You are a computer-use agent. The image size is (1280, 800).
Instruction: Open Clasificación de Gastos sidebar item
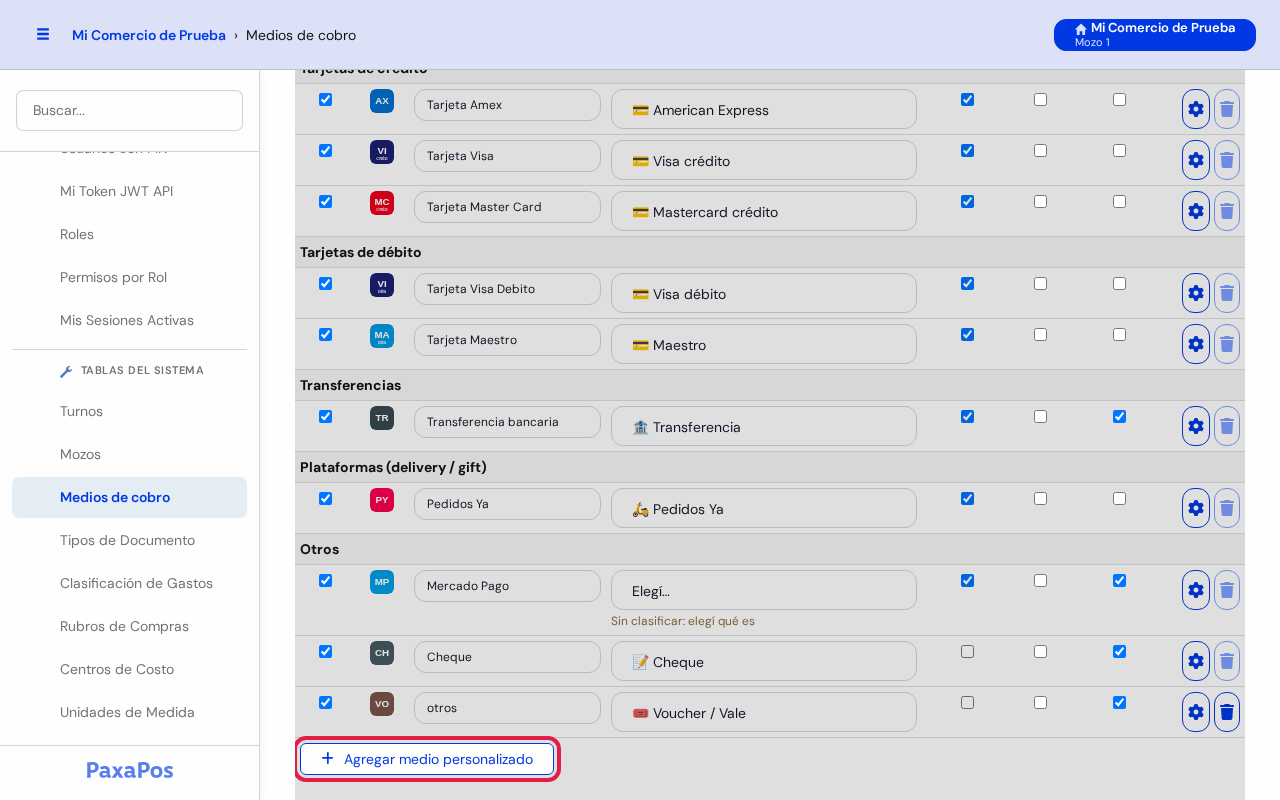130,584
